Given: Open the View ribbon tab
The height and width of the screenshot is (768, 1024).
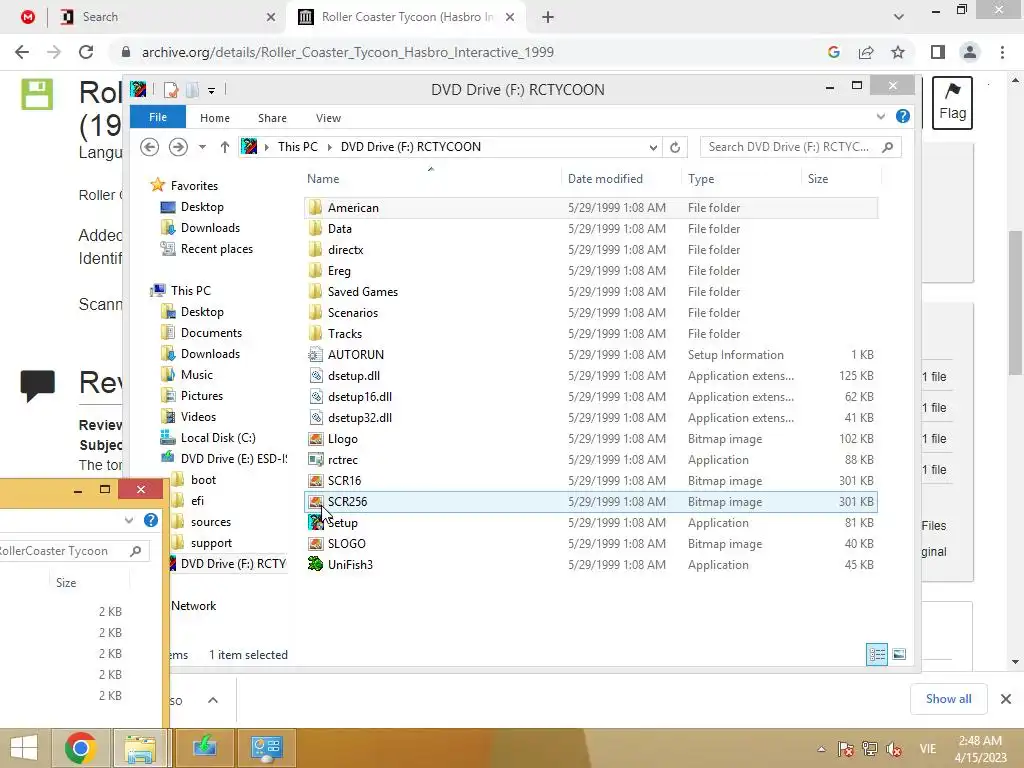Looking at the screenshot, I should click(x=328, y=118).
